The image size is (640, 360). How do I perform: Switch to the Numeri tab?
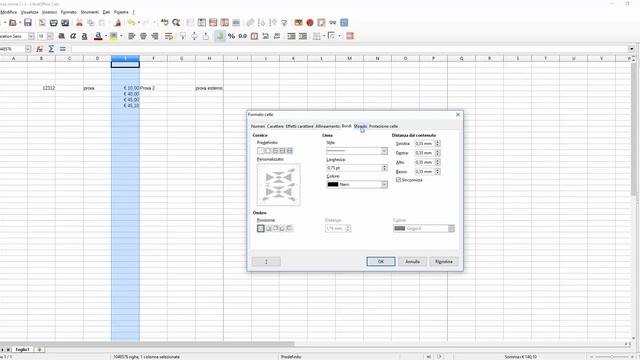(x=258, y=126)
